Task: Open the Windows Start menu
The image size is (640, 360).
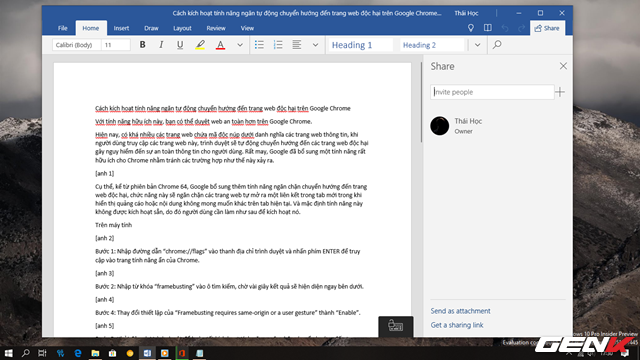Action: coord(8,353)
